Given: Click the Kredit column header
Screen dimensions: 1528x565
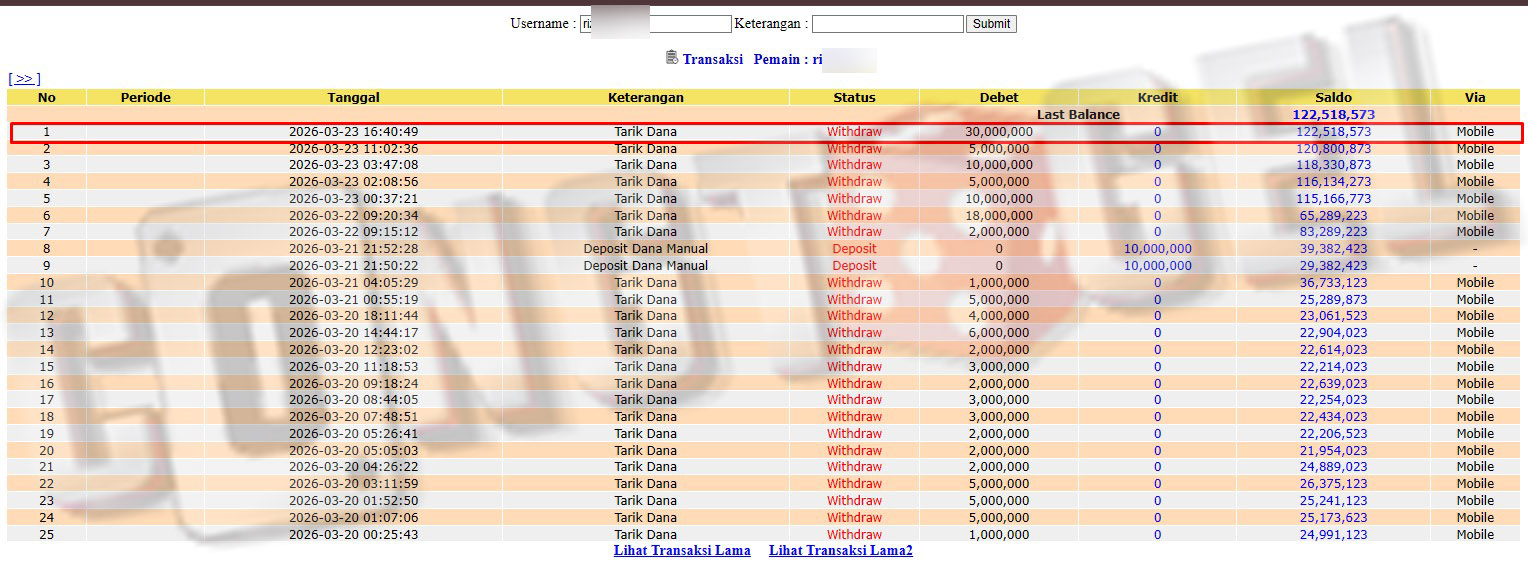Looking at the screenshot, I should point(1158,97).
